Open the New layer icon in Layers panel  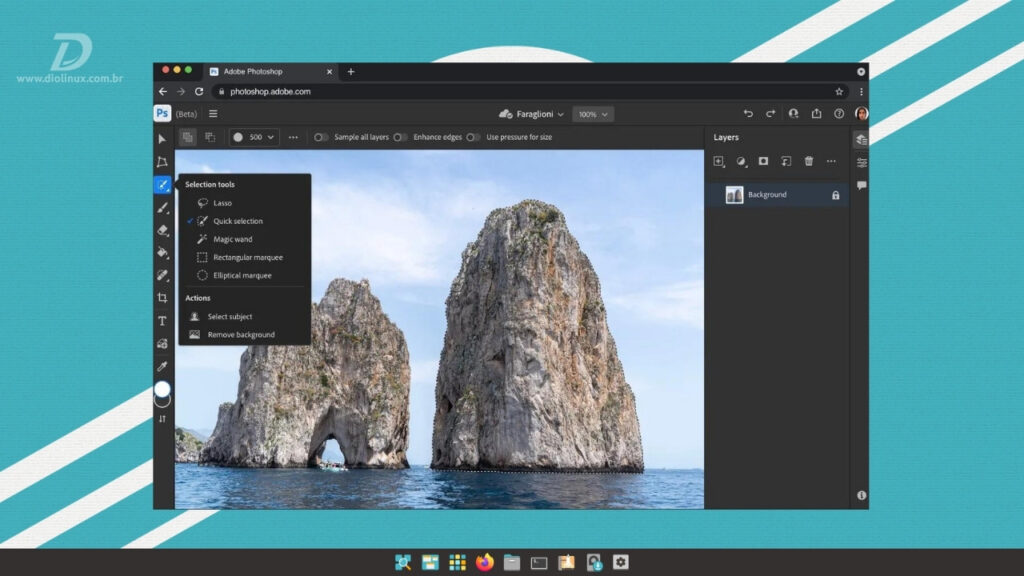point(718,162)
